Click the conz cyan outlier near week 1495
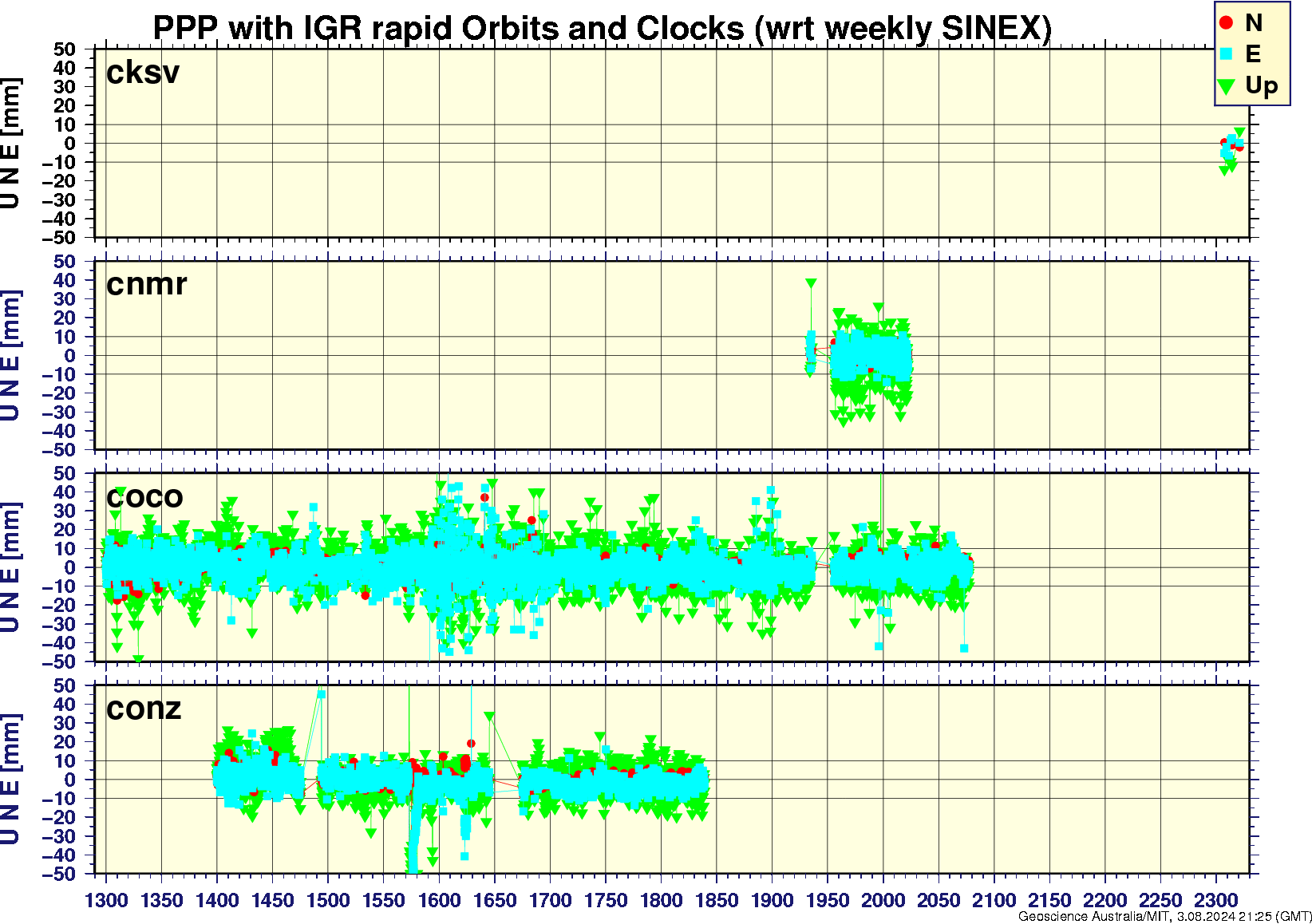The height and width of the screenshot is (924, 1312). (x=321, y=694)
